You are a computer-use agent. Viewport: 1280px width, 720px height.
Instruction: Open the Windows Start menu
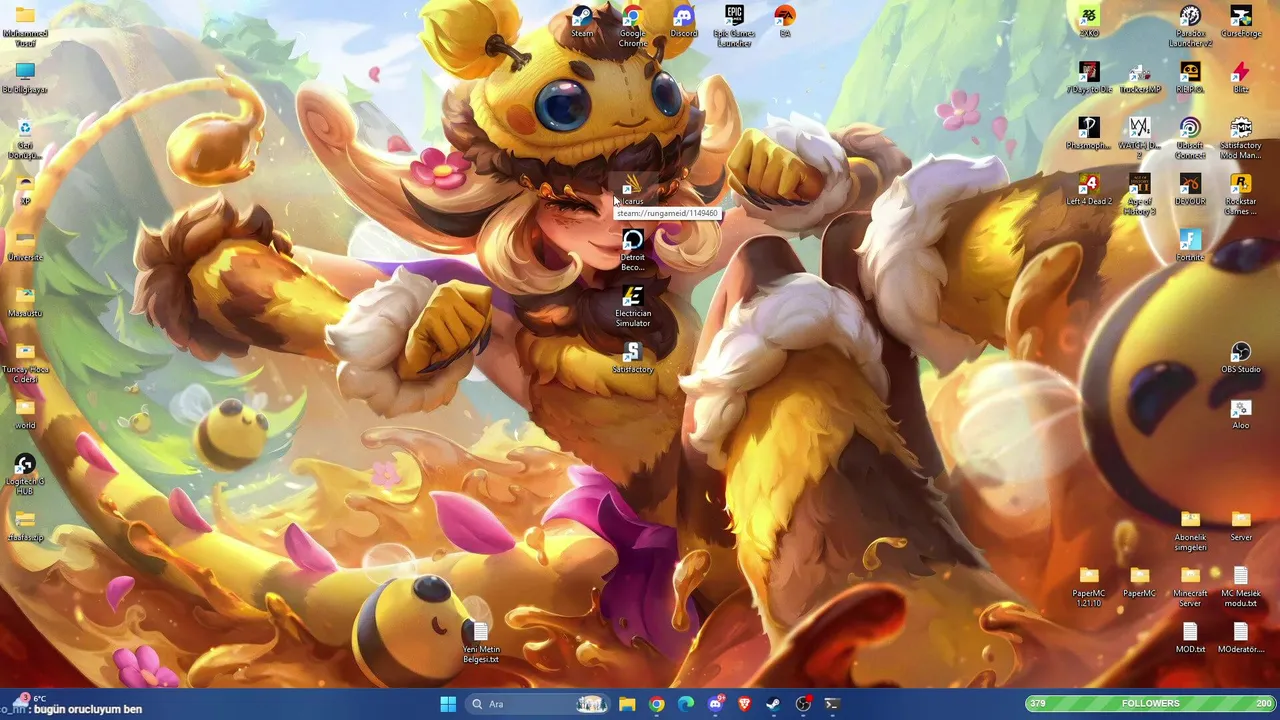click(x=448, y=704)
